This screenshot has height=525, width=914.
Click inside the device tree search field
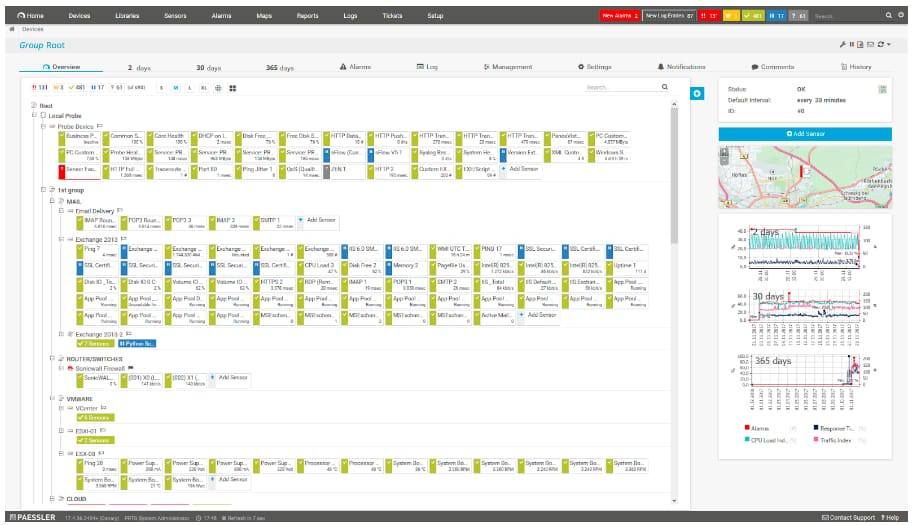click(621, 87)
